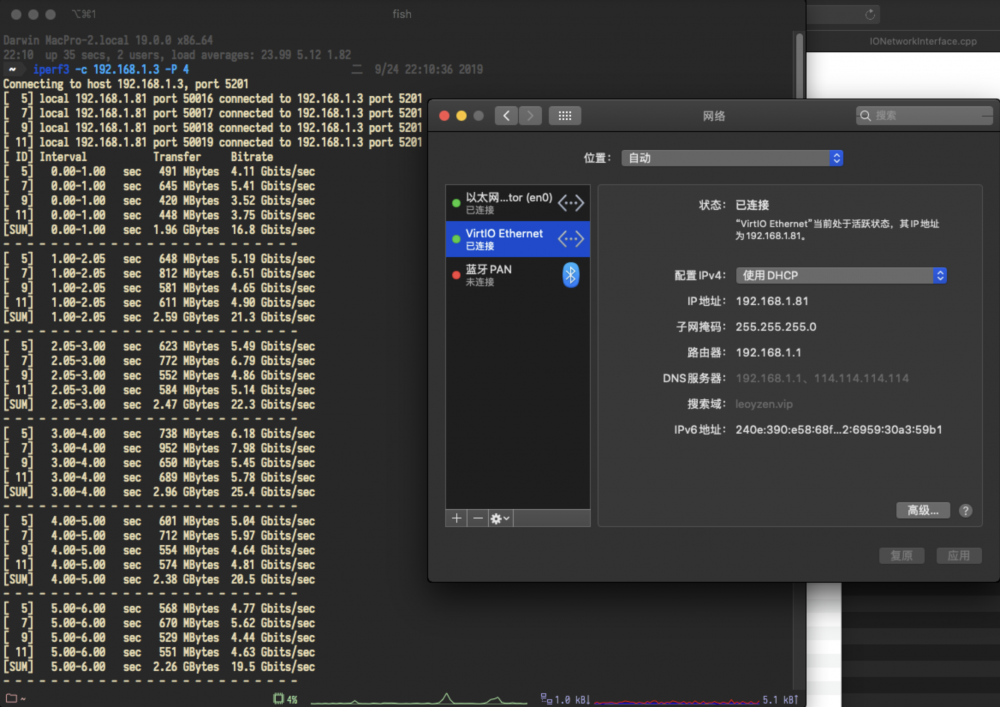
Task: Open the 配置IPv4 dropdown showing 使用 DHCP
Action: [x=841, y=275]
